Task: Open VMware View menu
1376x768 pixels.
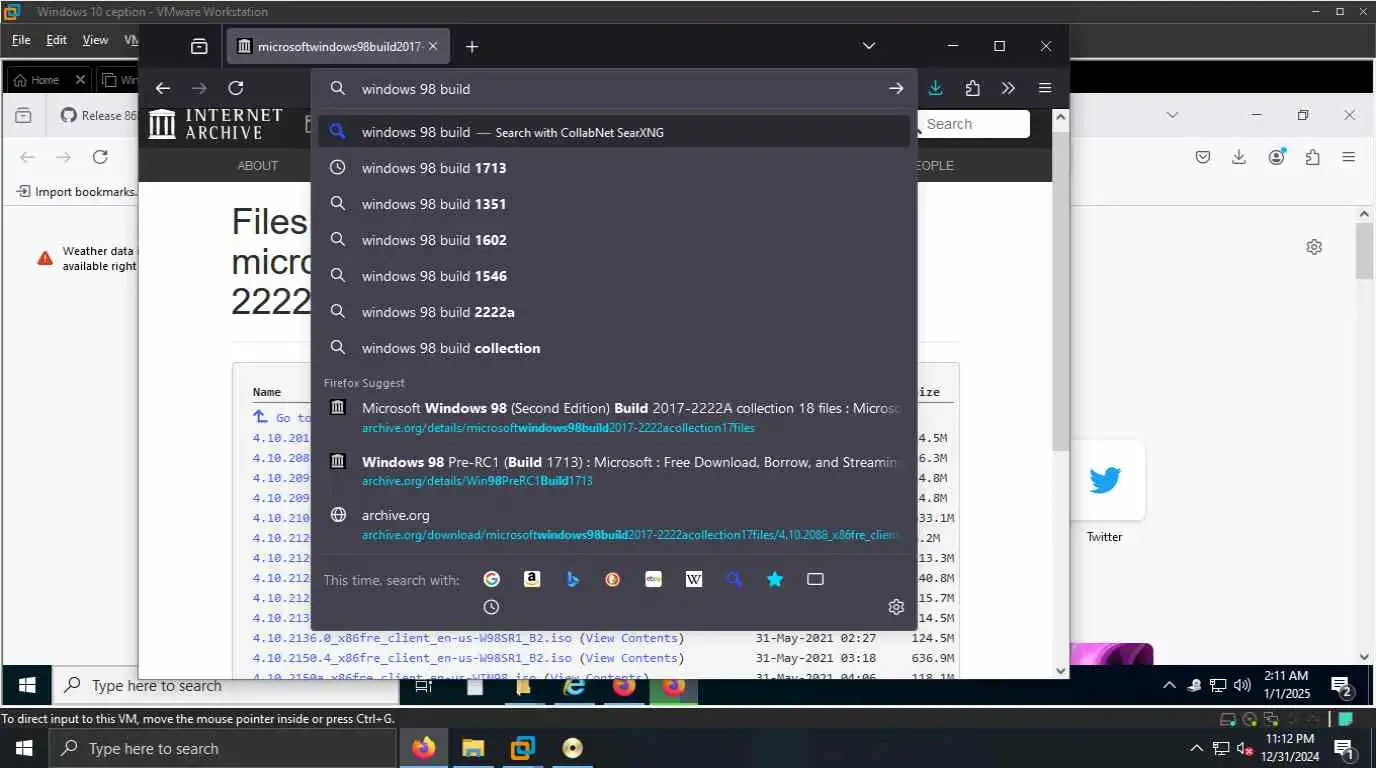Action: tap(95, 40)
